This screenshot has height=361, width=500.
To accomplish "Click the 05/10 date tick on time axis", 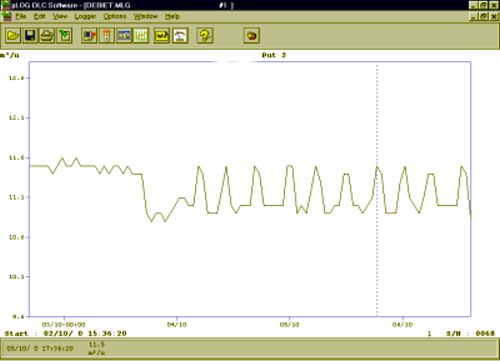I will pyautogui.click(x=289, y=324).
